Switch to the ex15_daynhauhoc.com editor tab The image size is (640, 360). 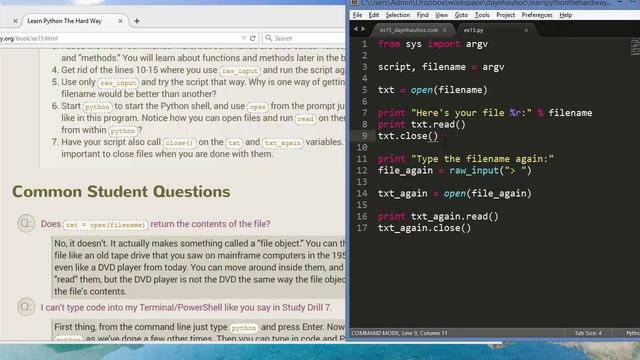click(x=409, y=30)
